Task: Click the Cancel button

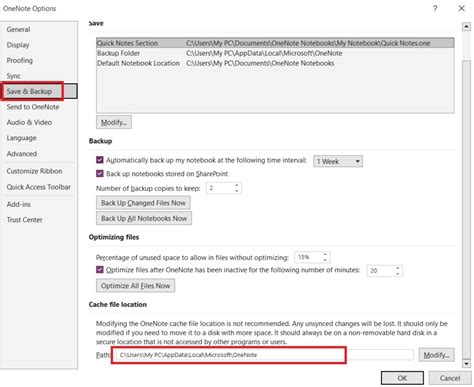Action: tap(450, 378)
